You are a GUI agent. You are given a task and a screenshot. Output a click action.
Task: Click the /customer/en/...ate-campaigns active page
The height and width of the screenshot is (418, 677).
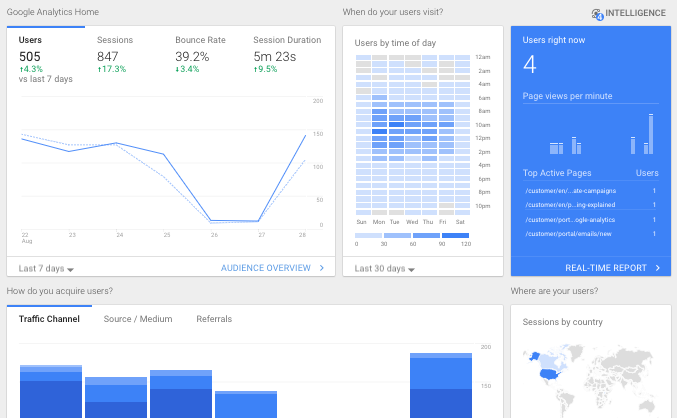pyautogui.click(x=570, y=191)
